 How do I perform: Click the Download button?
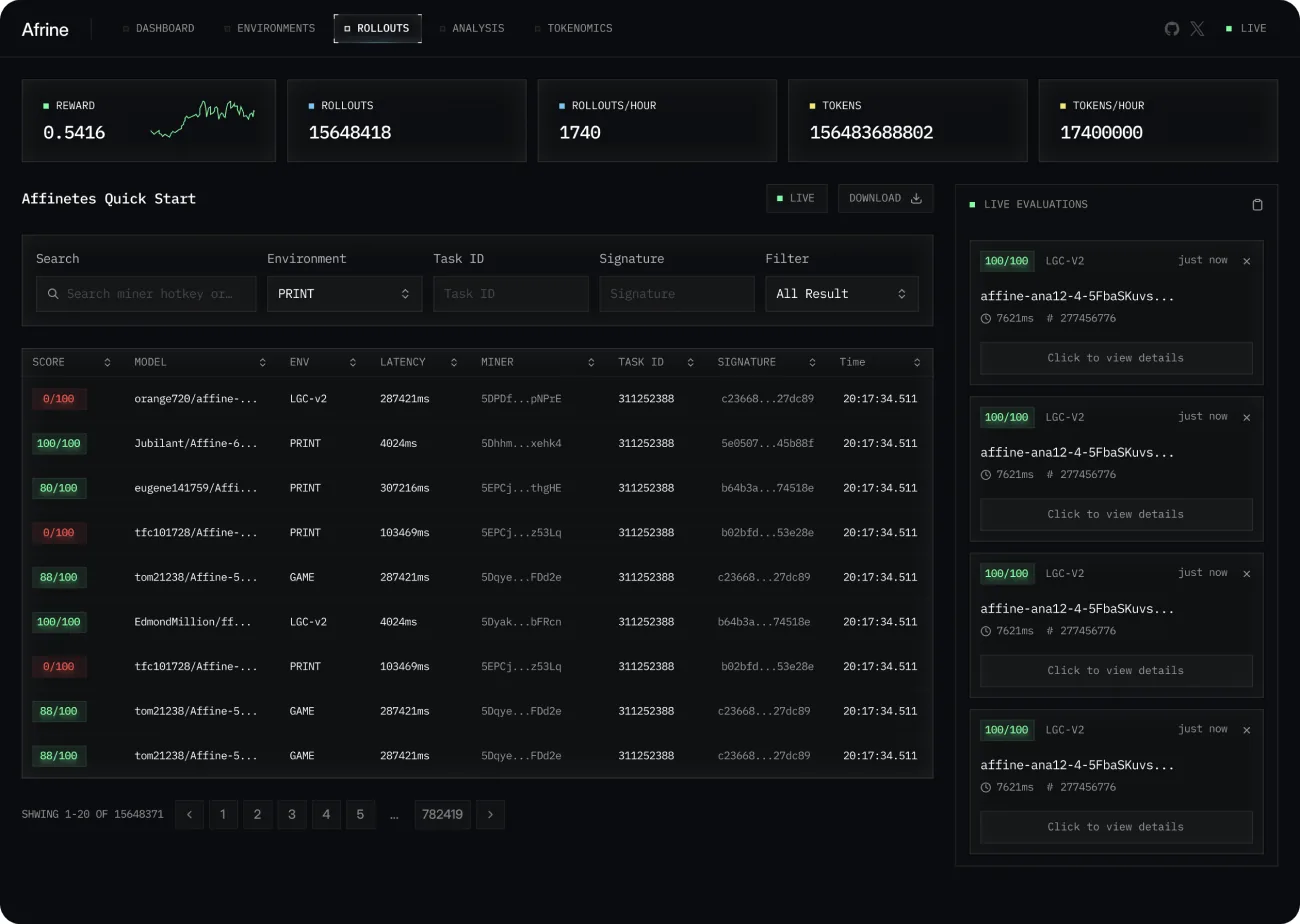point(885,198)
